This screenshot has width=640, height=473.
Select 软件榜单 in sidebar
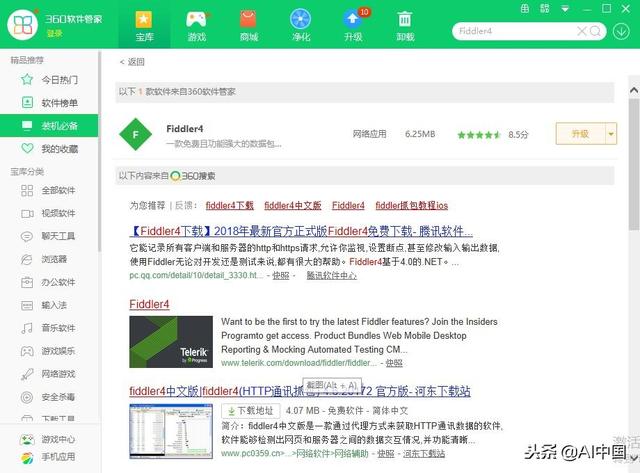pos(49,102)
